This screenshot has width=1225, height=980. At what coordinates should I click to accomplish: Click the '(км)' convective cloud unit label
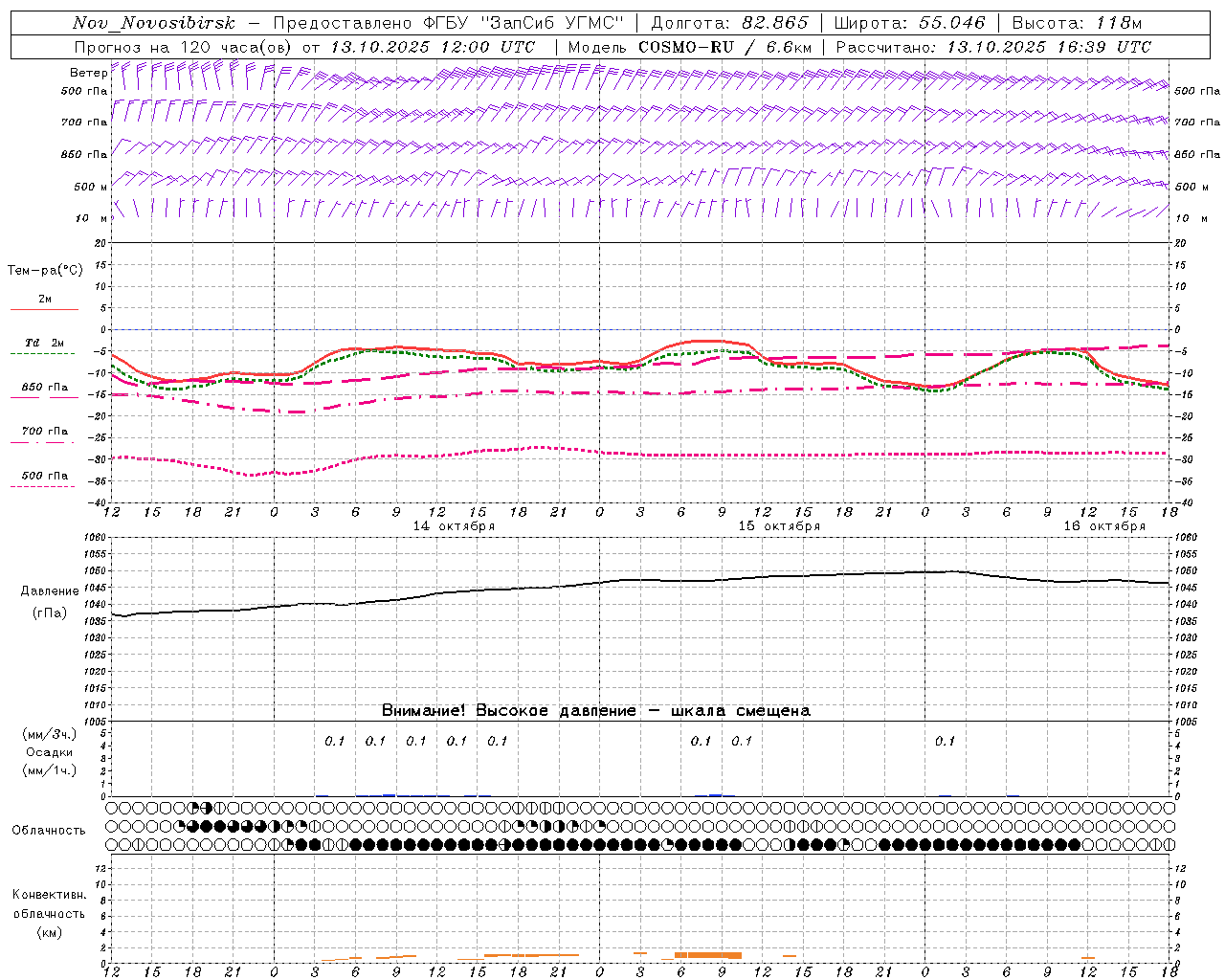(x=49, y=932)
